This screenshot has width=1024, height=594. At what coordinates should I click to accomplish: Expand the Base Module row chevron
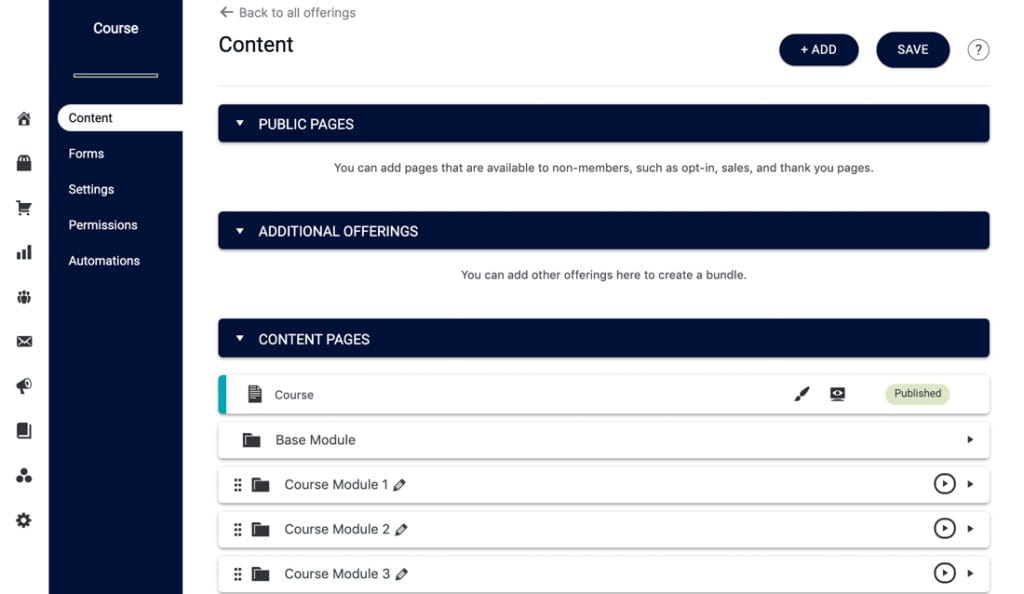click(971, 440)
